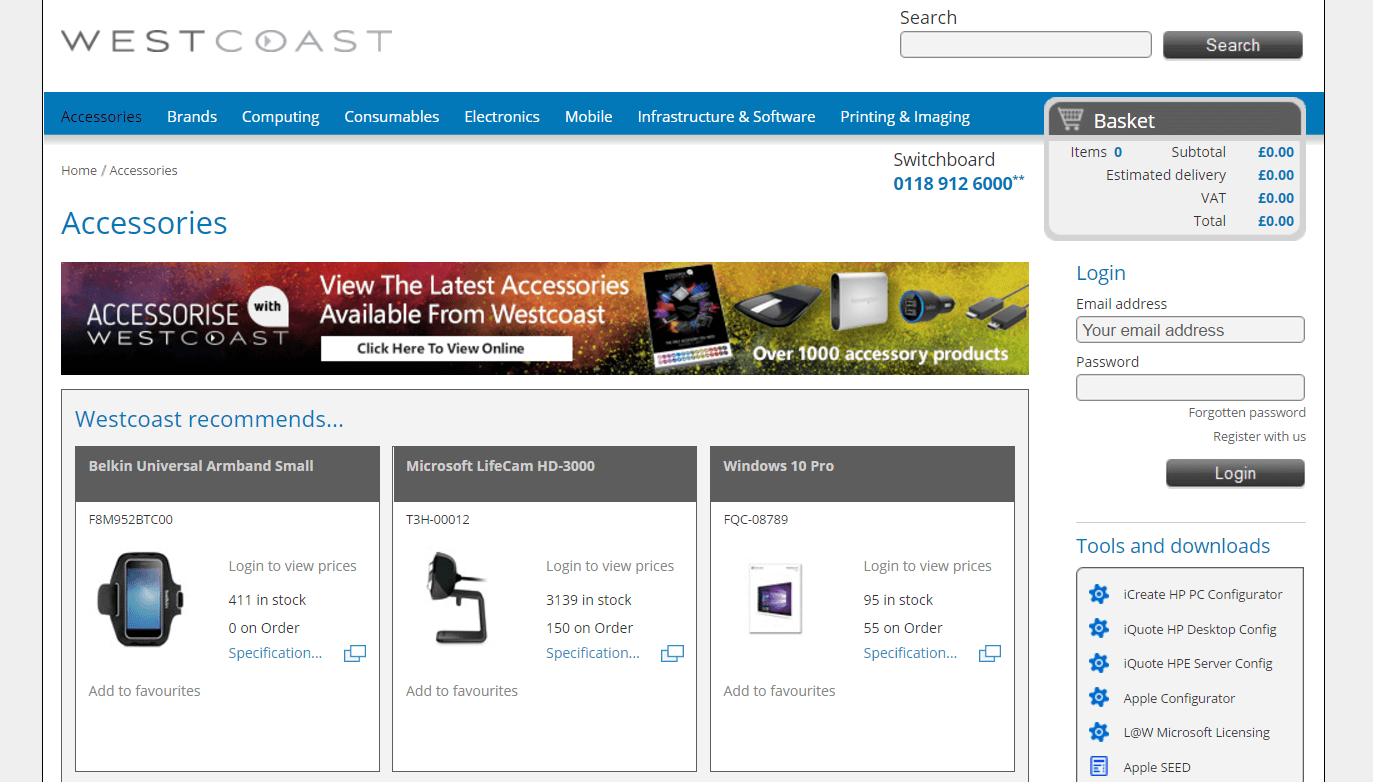Open the Accessories menu
This screenshot has height=782, width=1373.
click(101, 117)
